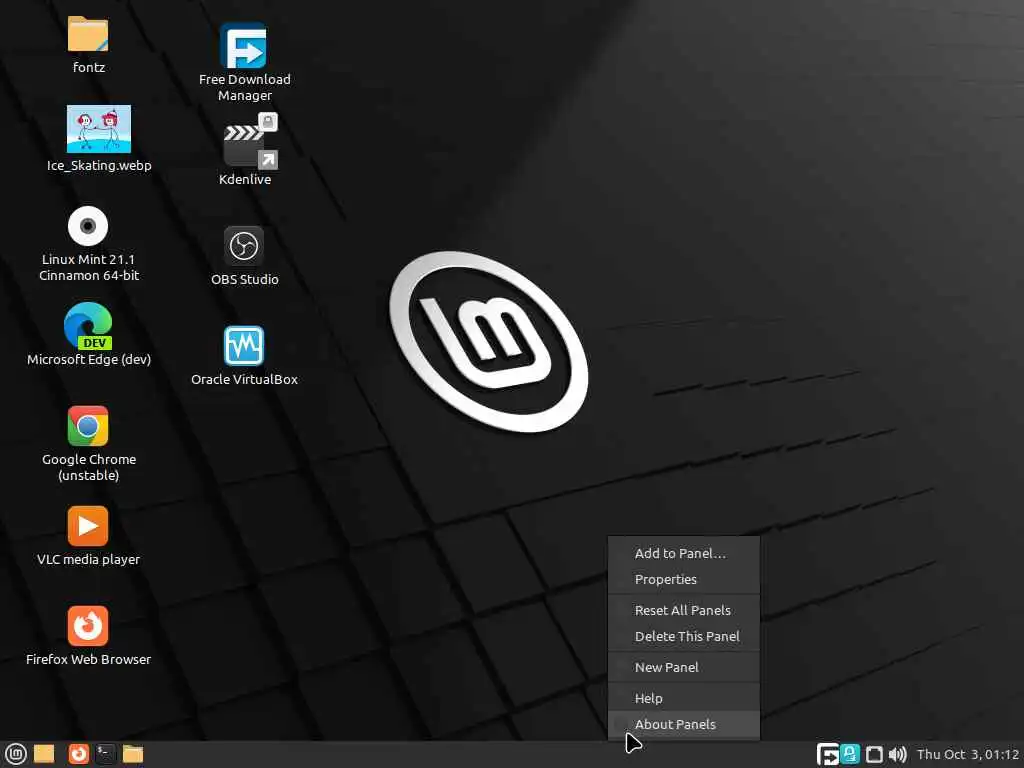Open Help from panel menu
This screenshot has height=768, width=1024.
(684, 698)
